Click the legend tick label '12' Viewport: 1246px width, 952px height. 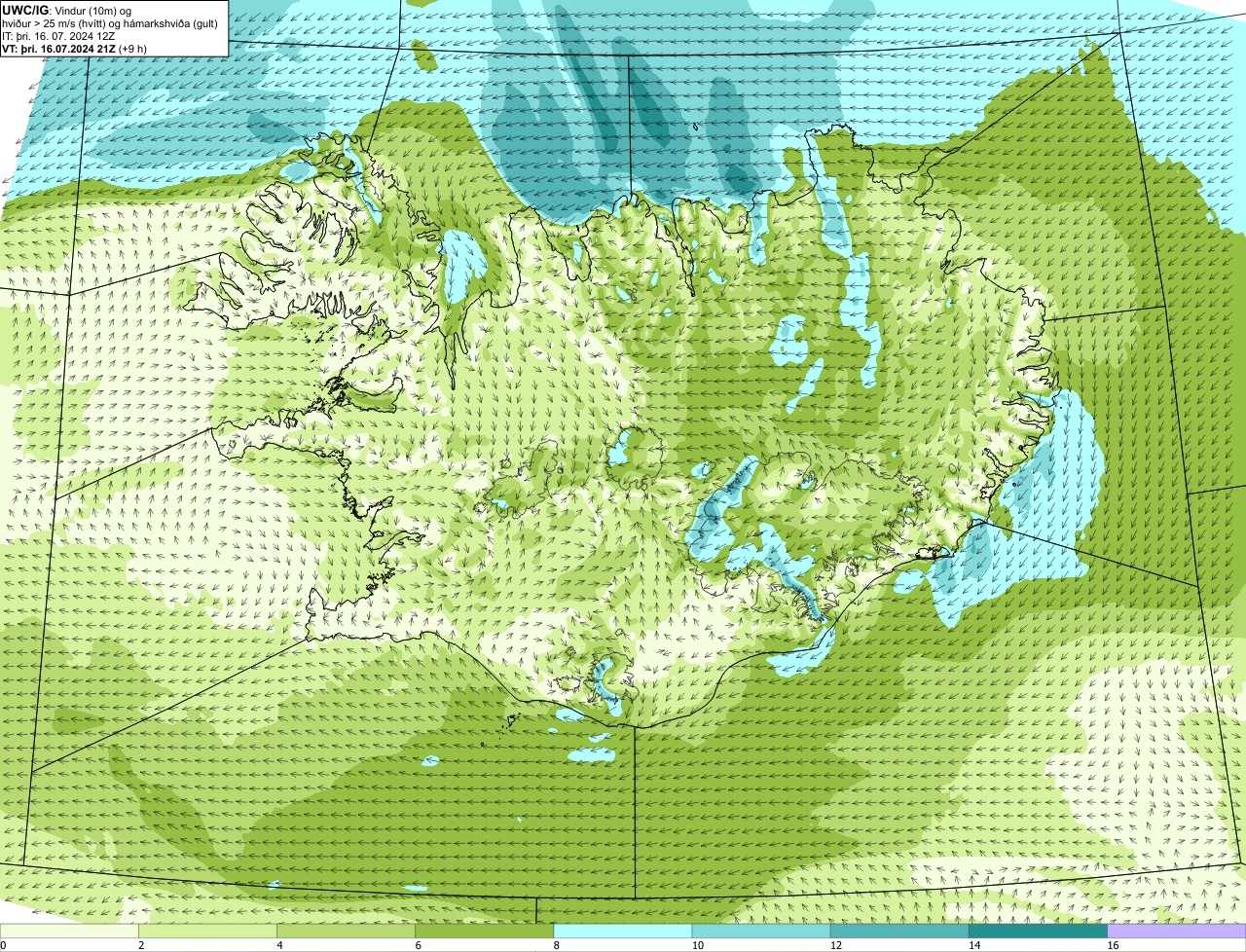coord(835,945)
